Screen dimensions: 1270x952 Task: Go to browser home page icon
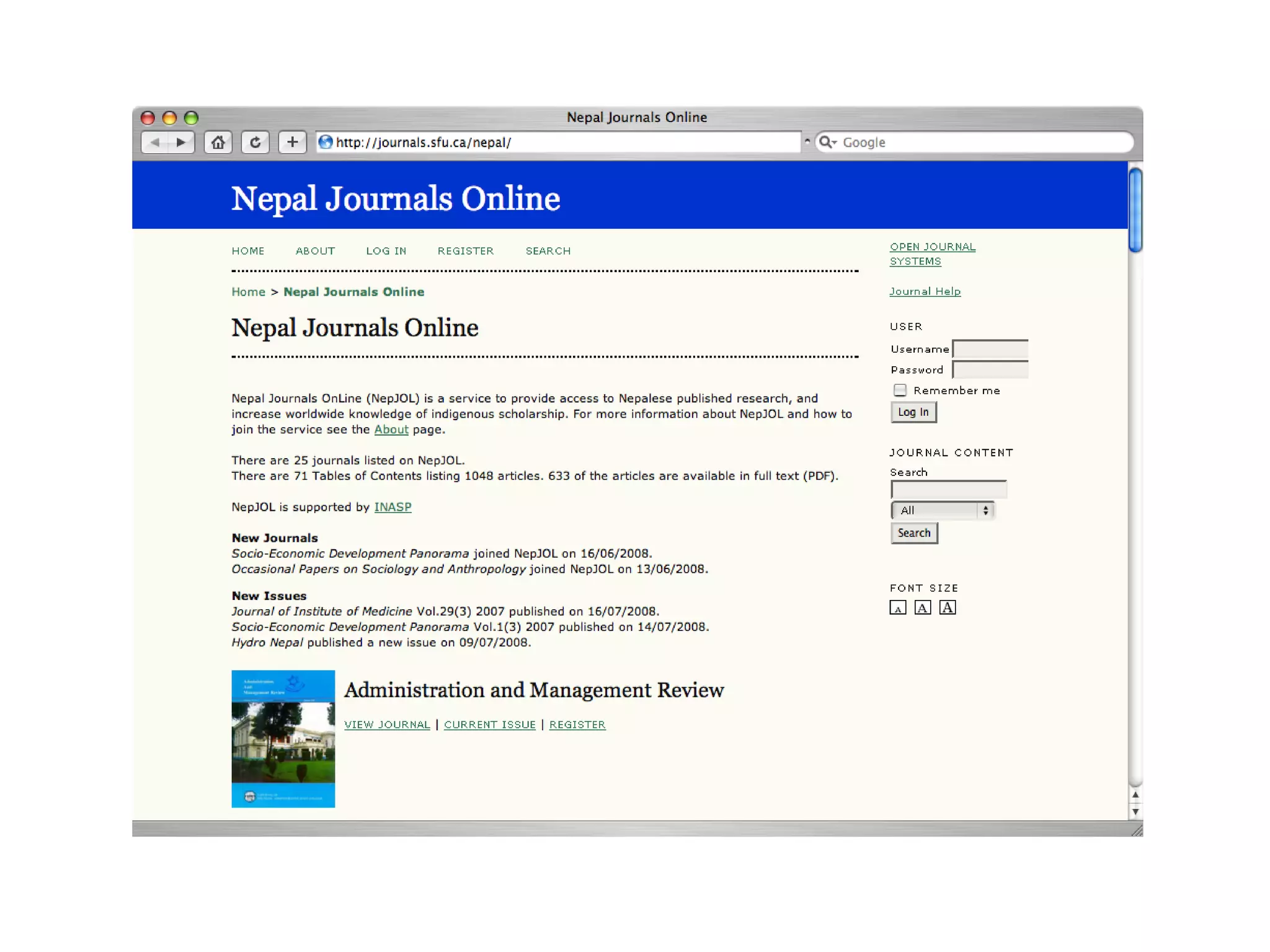(x=218, y=143)
